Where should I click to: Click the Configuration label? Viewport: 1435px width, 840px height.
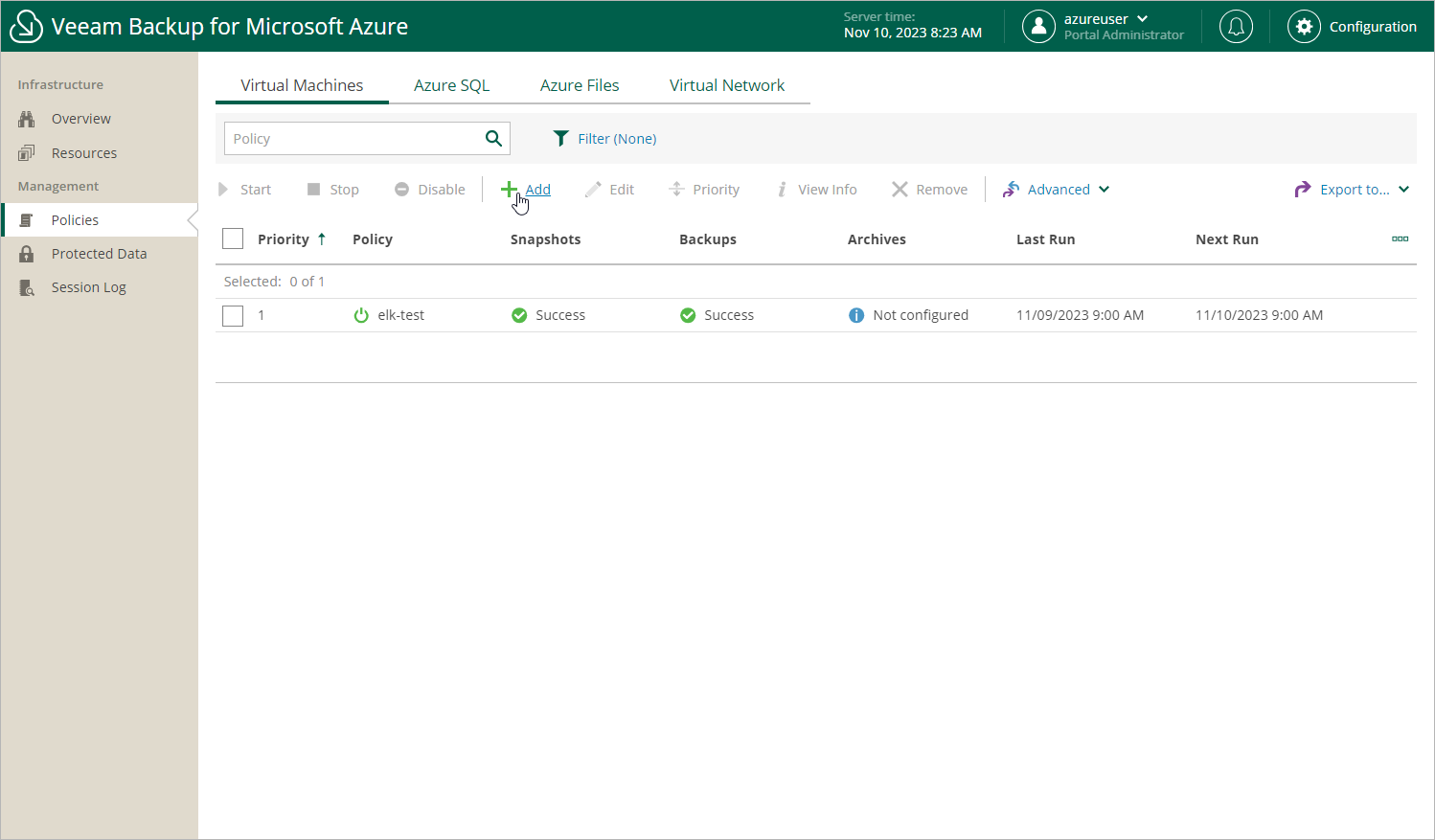pyautogui.click(x=1373, y=27)
